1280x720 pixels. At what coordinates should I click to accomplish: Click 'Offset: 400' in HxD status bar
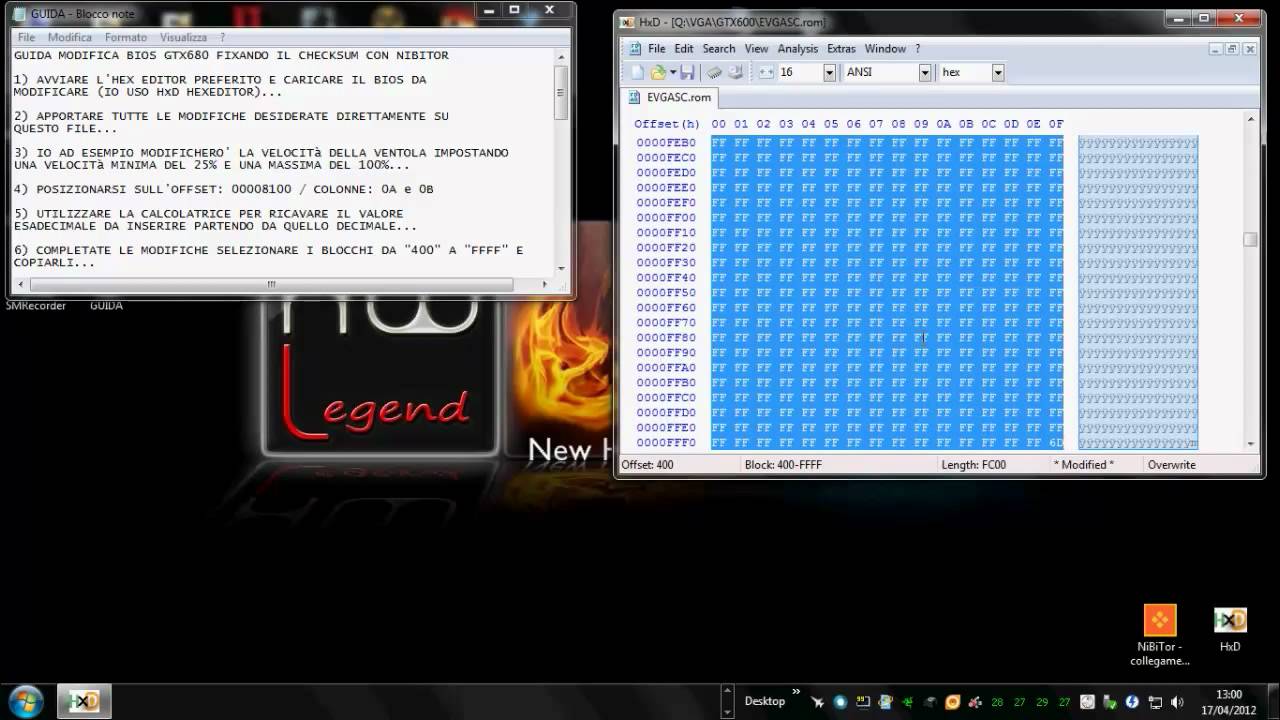(647, 465)
